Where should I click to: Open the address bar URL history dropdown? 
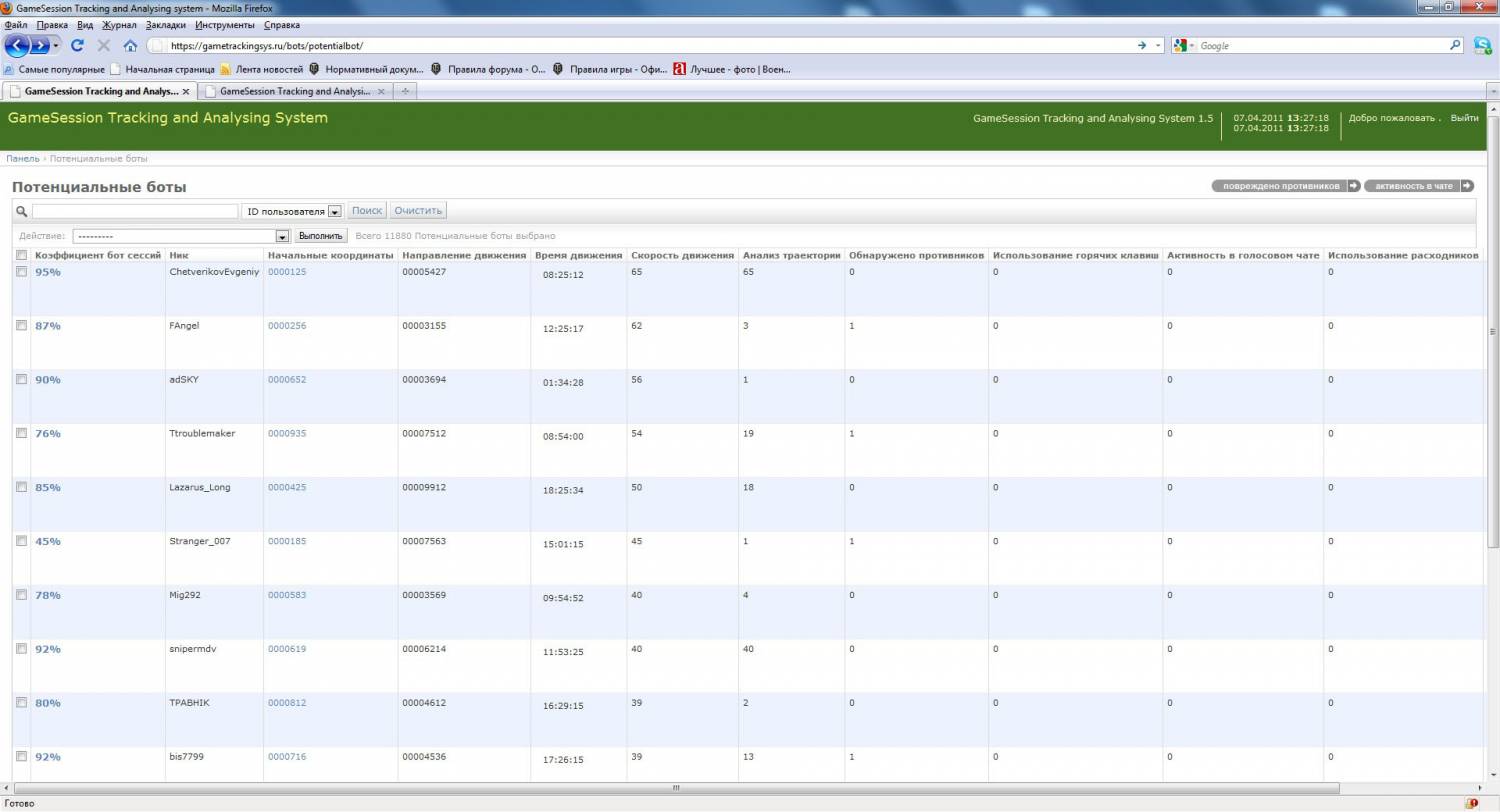pos(1158,45)
